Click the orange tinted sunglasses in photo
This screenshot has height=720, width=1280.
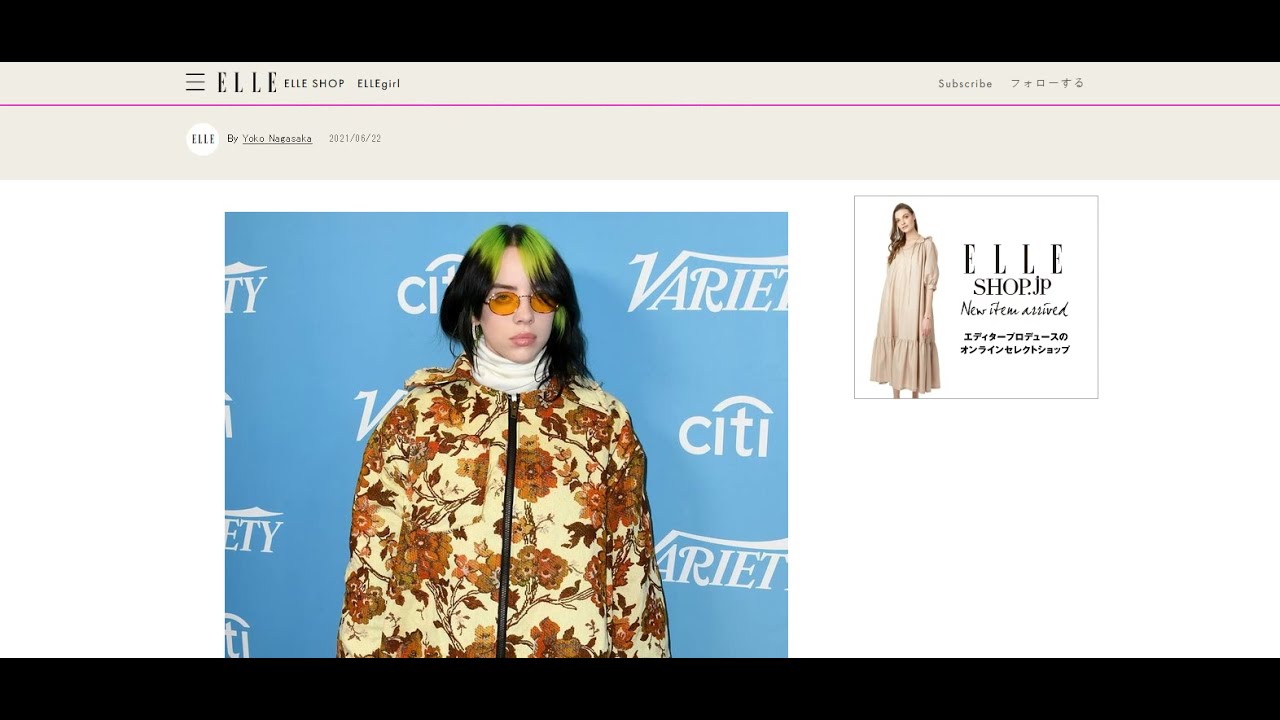coord(520,302)
